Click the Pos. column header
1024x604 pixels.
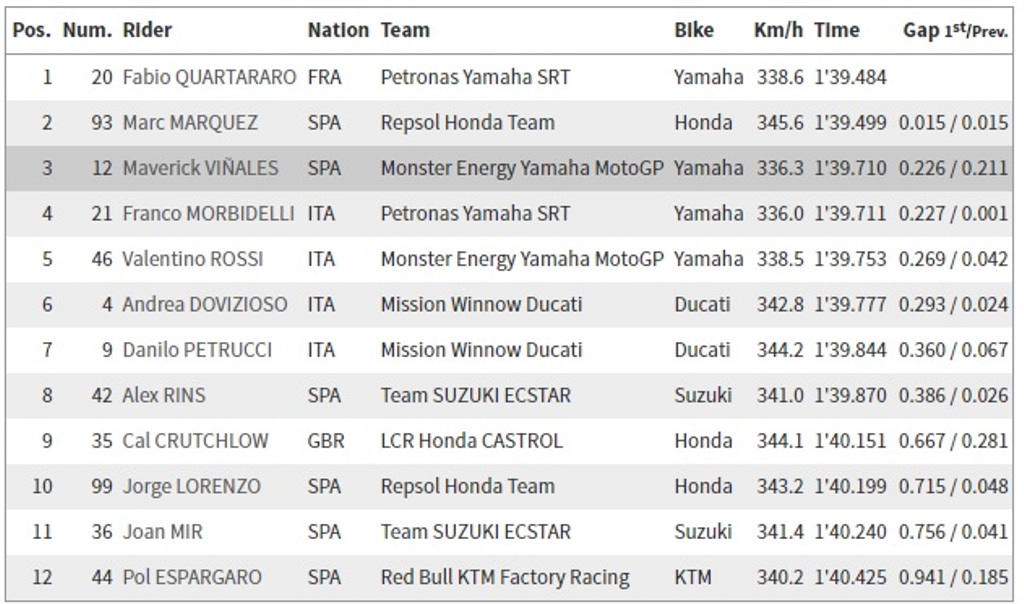pos(31,30)
